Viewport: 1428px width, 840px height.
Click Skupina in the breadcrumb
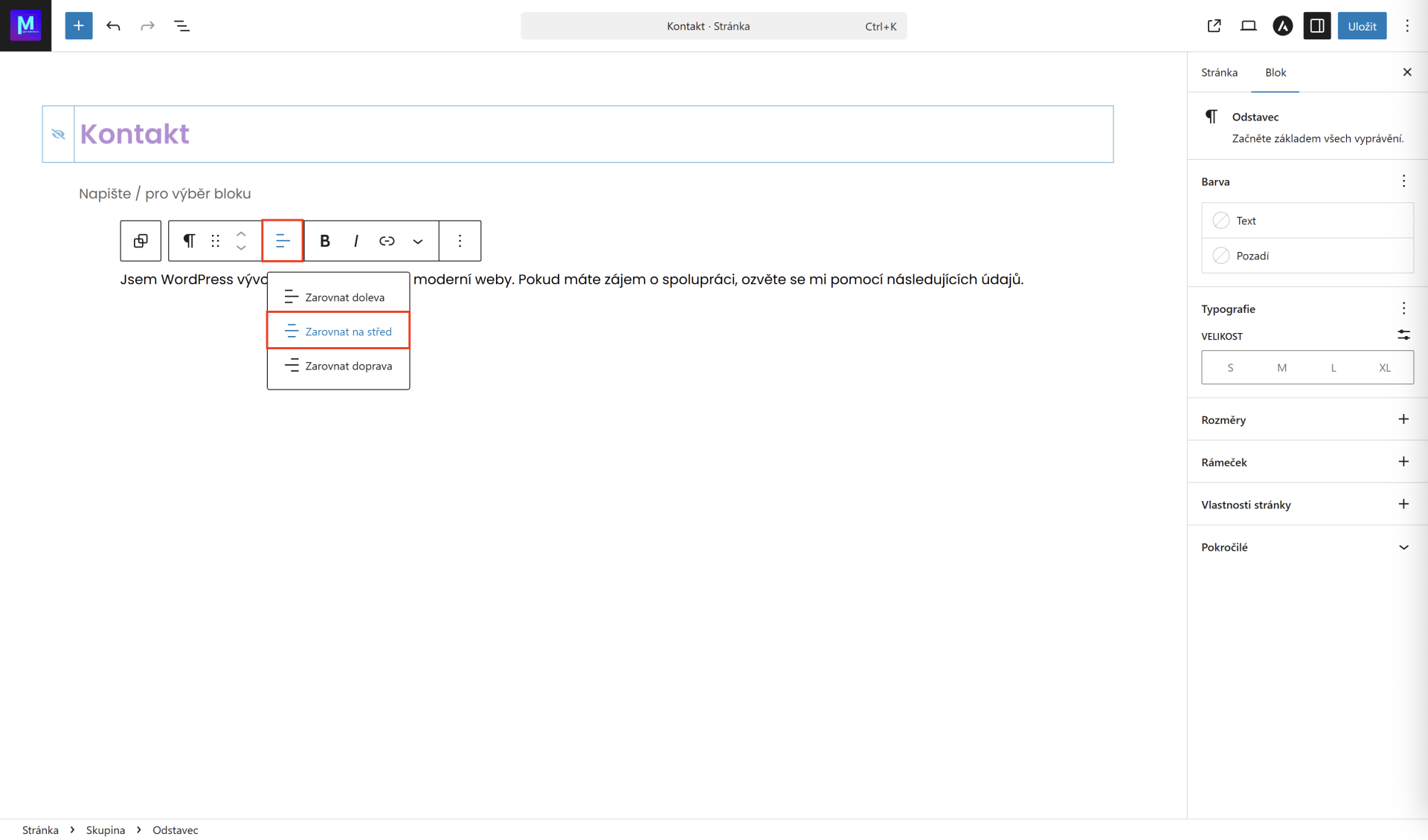click(106, 830)
